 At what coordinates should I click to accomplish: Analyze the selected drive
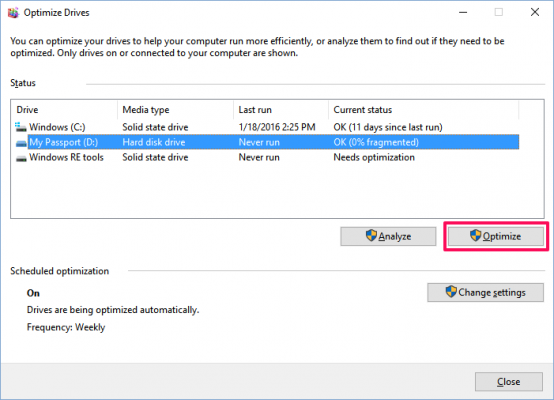[388, 236]
